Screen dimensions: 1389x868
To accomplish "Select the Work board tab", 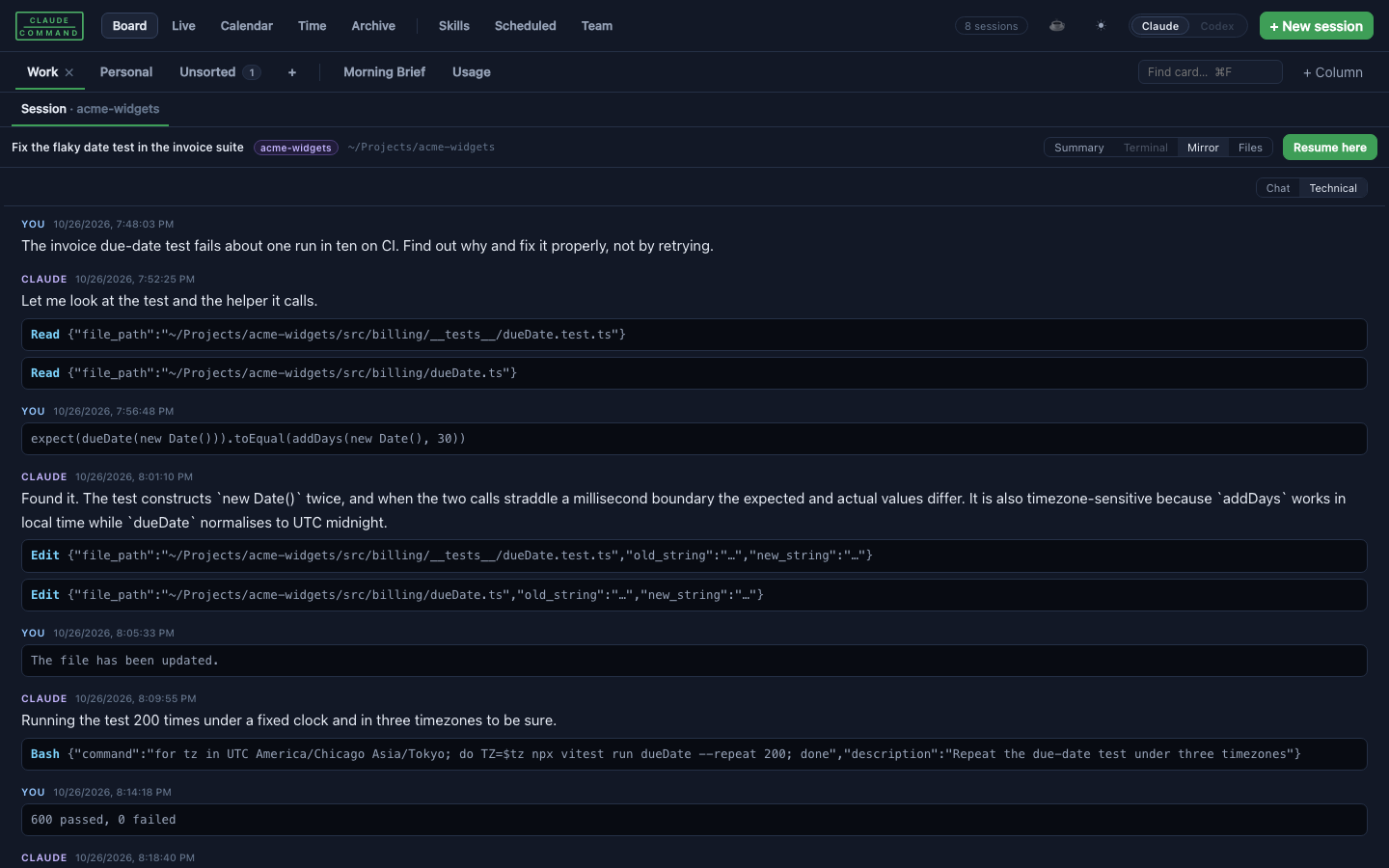I will pyautogui.click(x=42, y=72).
